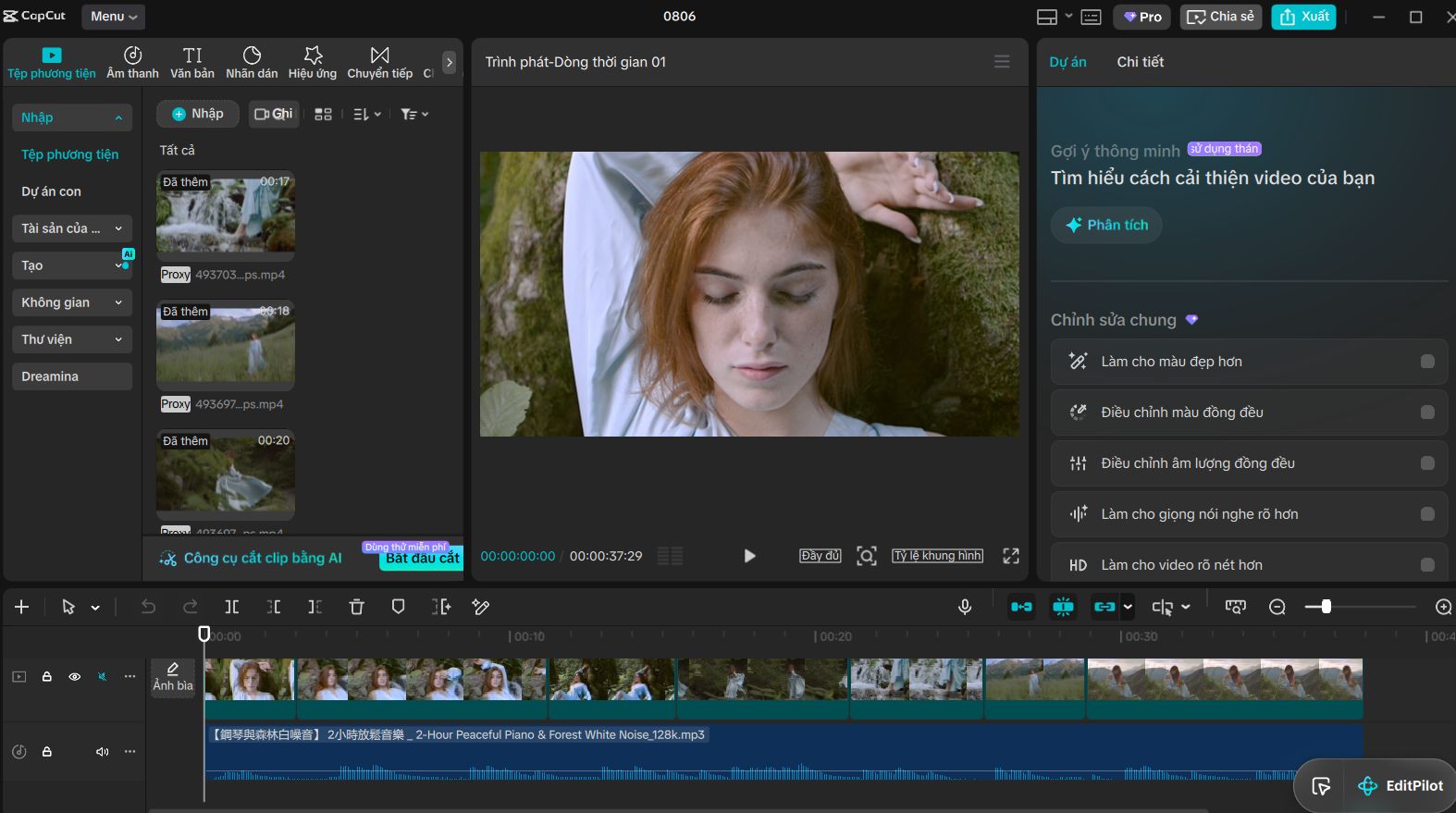The height and width of the screenshot is (813, 1456).
Task: Hide the video track with eye icon
Action: click(75, 677)
